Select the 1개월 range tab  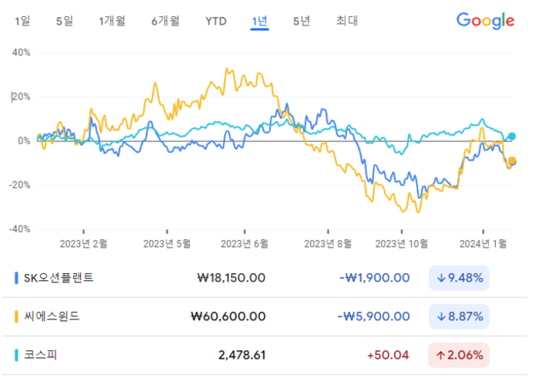[112, 21]
